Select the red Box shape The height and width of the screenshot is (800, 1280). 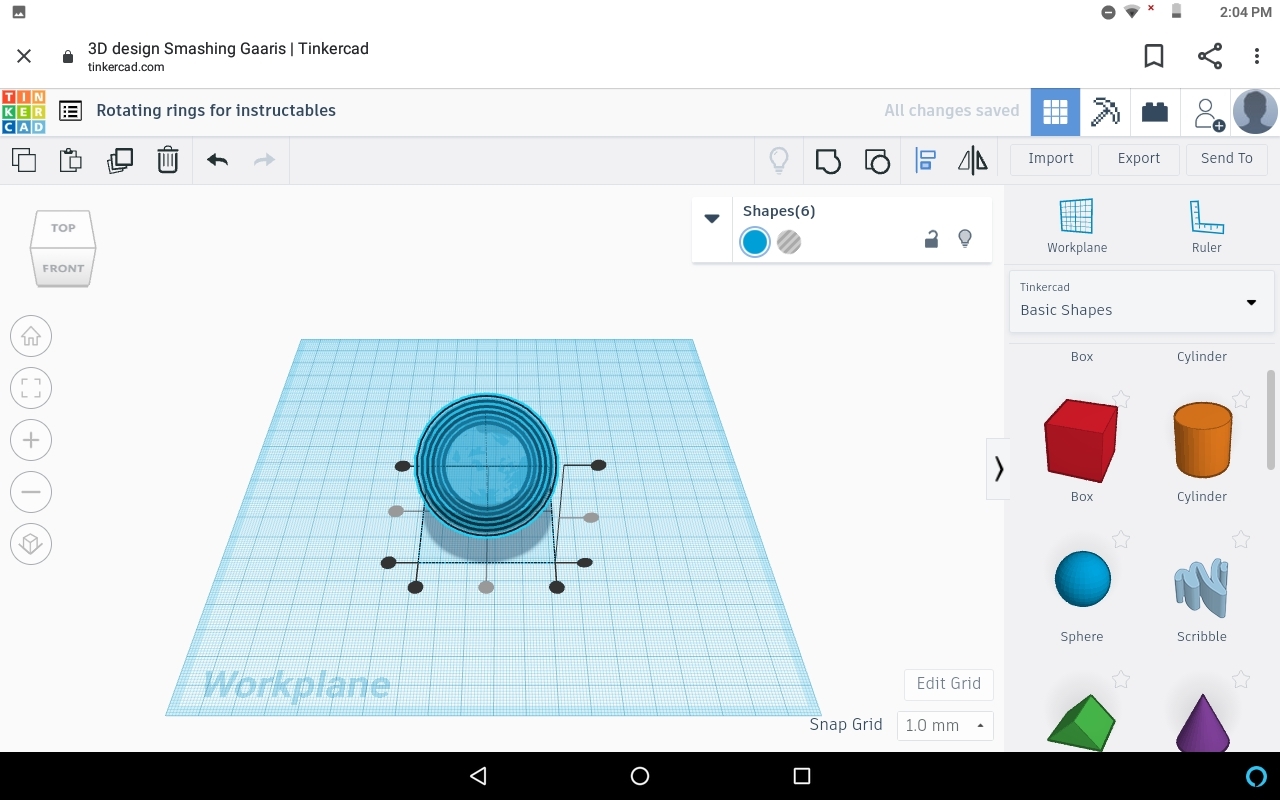tap(1081, 439)
